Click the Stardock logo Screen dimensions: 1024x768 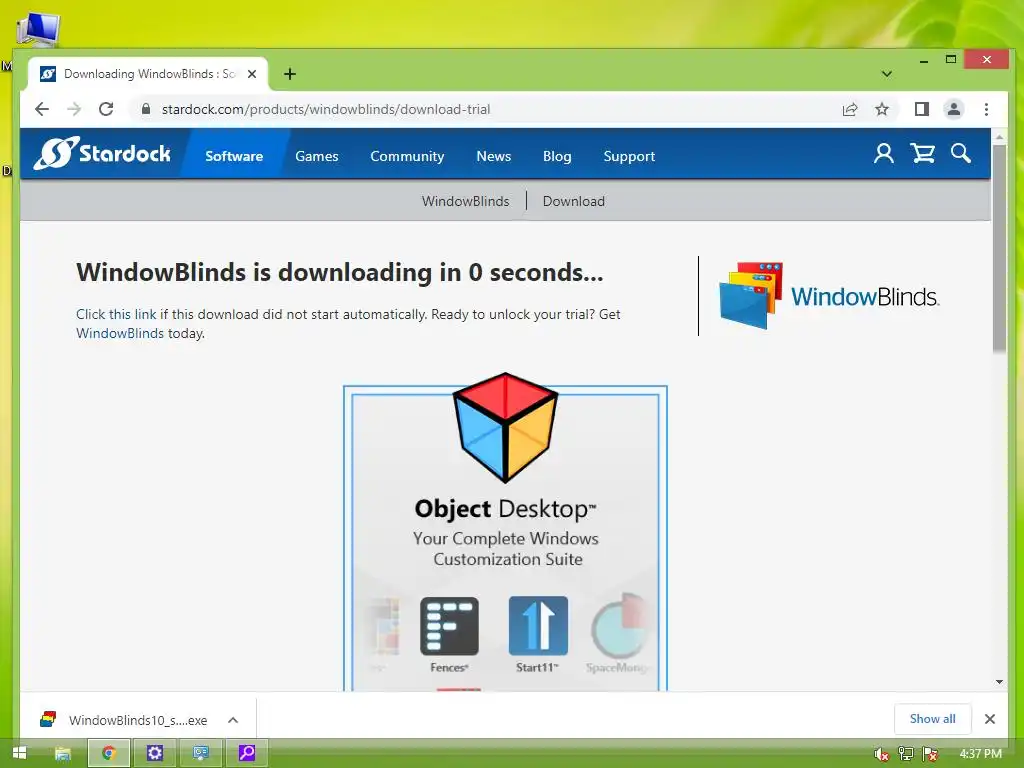[103, 153]
